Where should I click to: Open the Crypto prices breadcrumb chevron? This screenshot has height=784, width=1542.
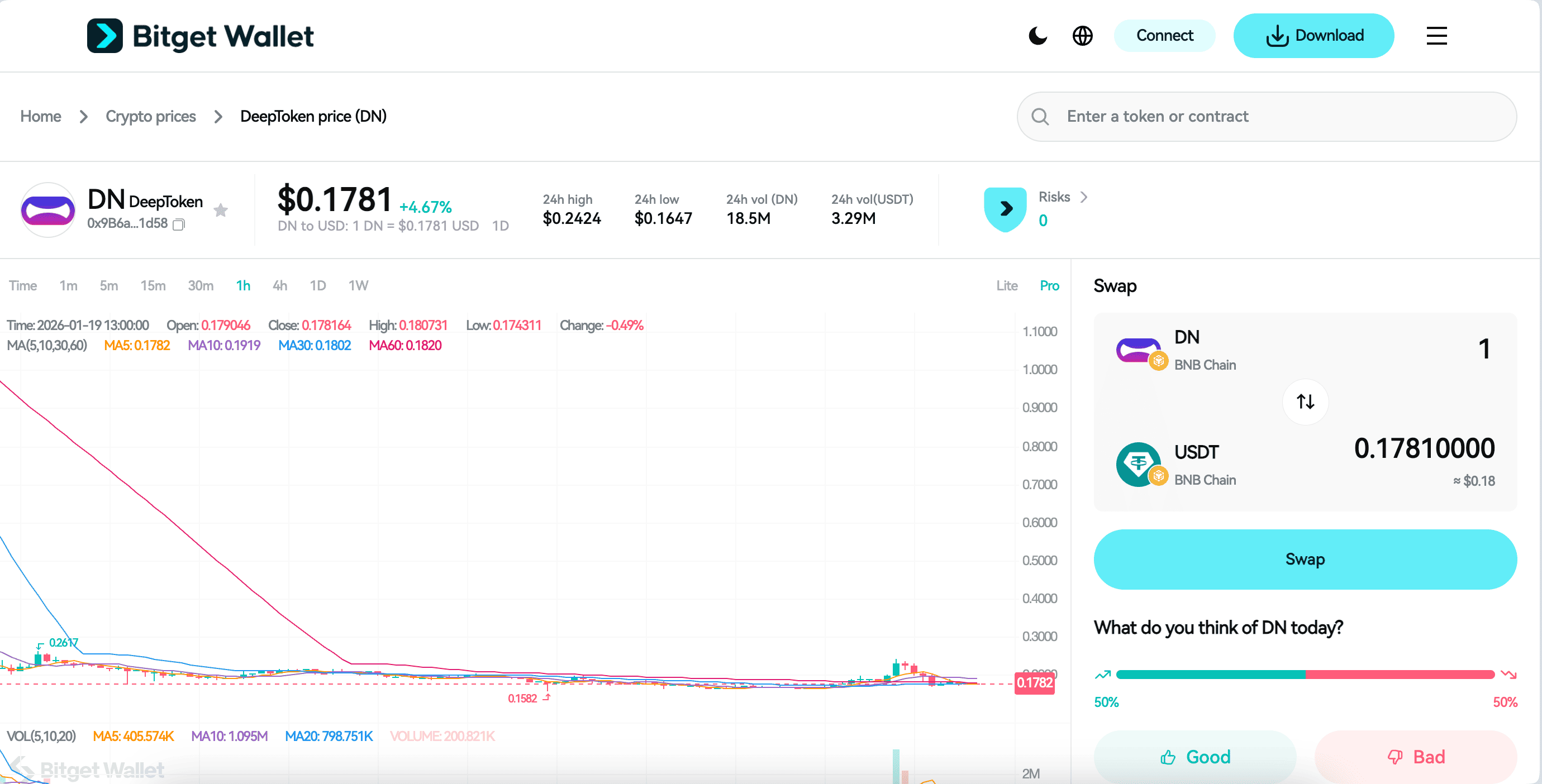coord(217,117)
